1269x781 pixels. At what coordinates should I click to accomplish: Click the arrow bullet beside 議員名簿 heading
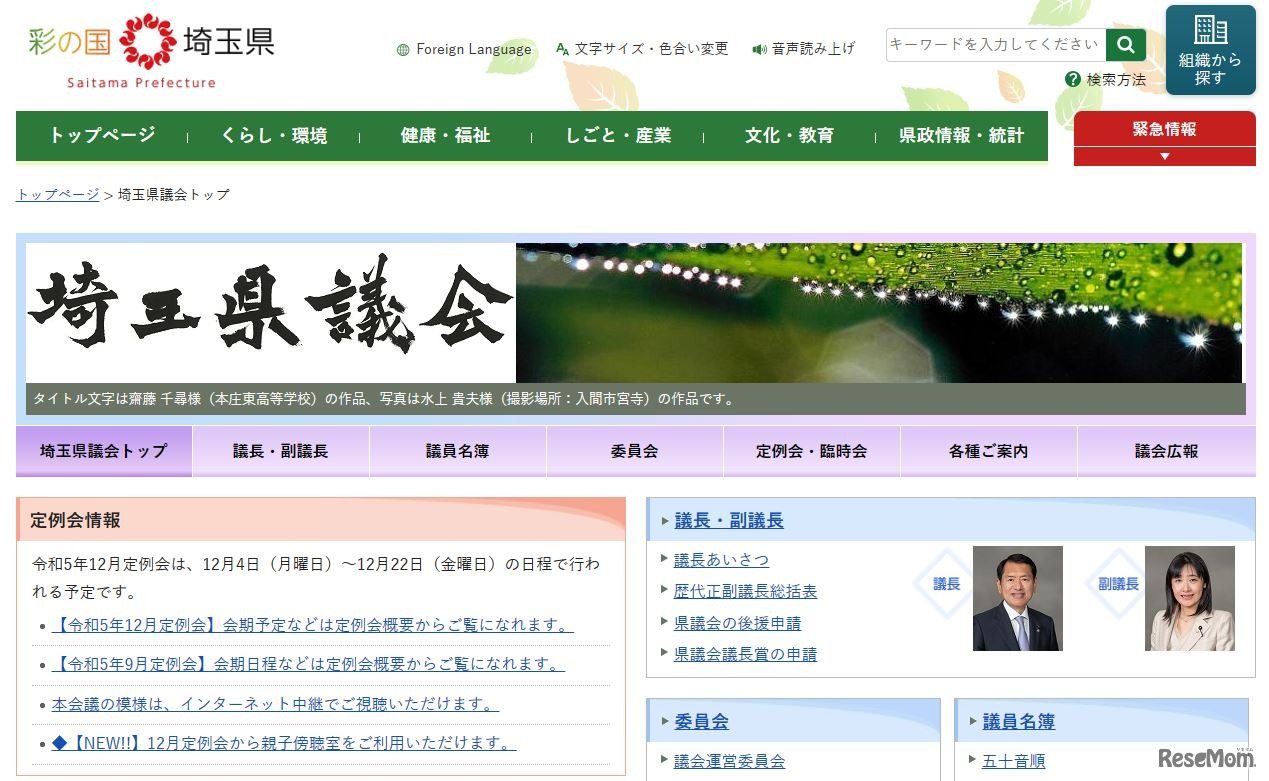973,721
